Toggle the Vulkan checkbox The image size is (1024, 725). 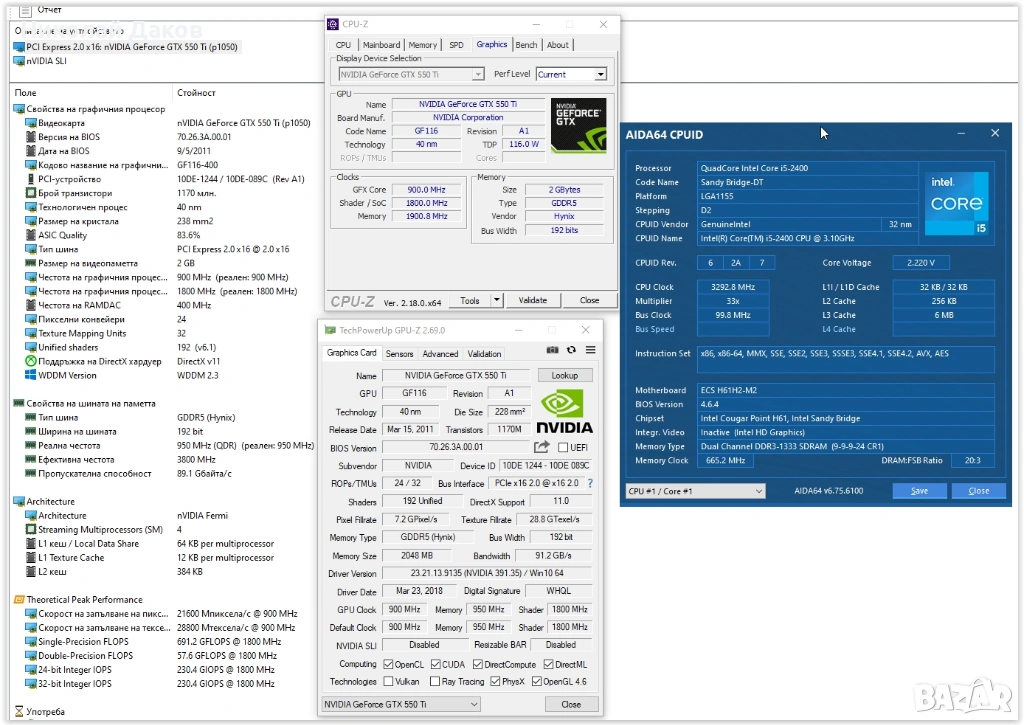coord(388,681)
